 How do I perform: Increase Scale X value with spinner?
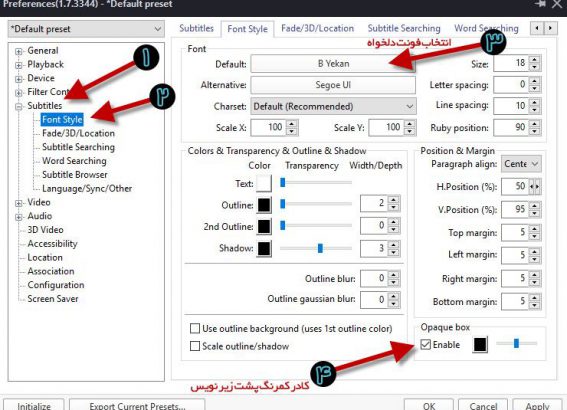292,124
